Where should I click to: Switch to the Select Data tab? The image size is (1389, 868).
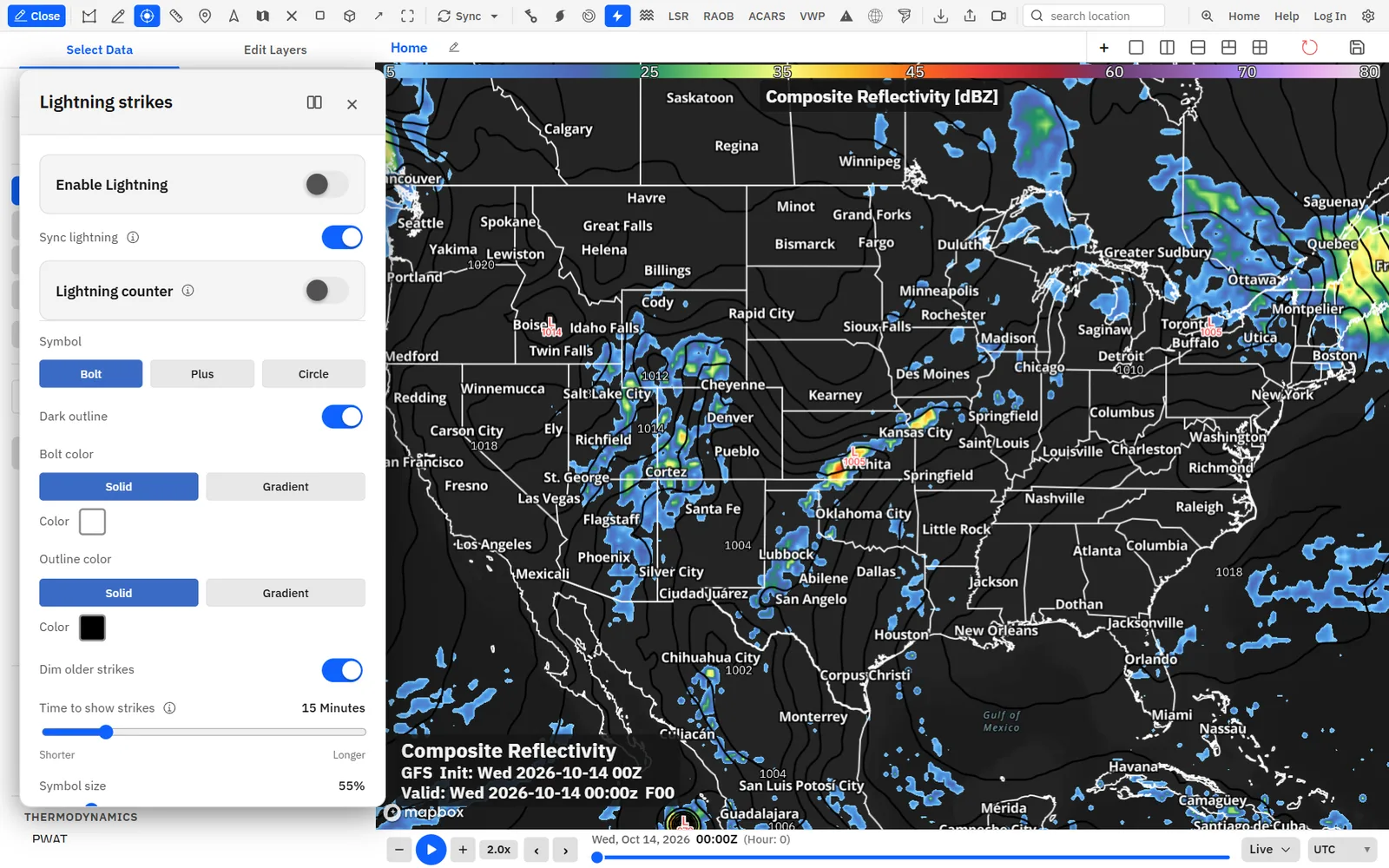[100, 49]
